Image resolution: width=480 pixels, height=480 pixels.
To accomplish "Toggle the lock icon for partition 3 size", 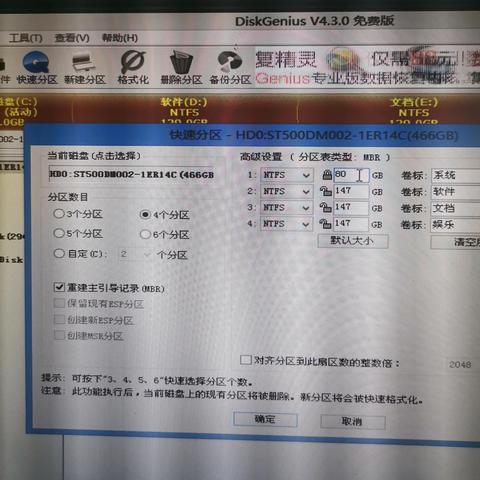I will click(x=326, y=207).
